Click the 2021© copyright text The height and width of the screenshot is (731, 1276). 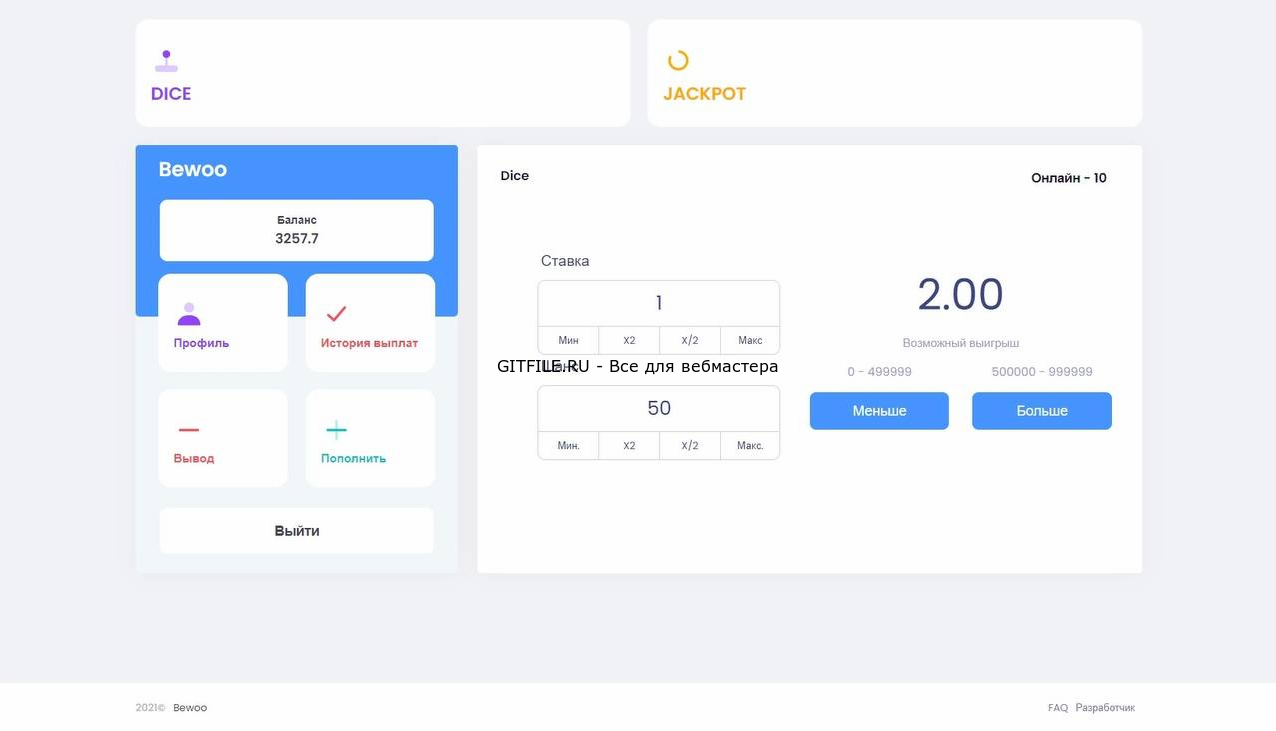pos(151,708)
